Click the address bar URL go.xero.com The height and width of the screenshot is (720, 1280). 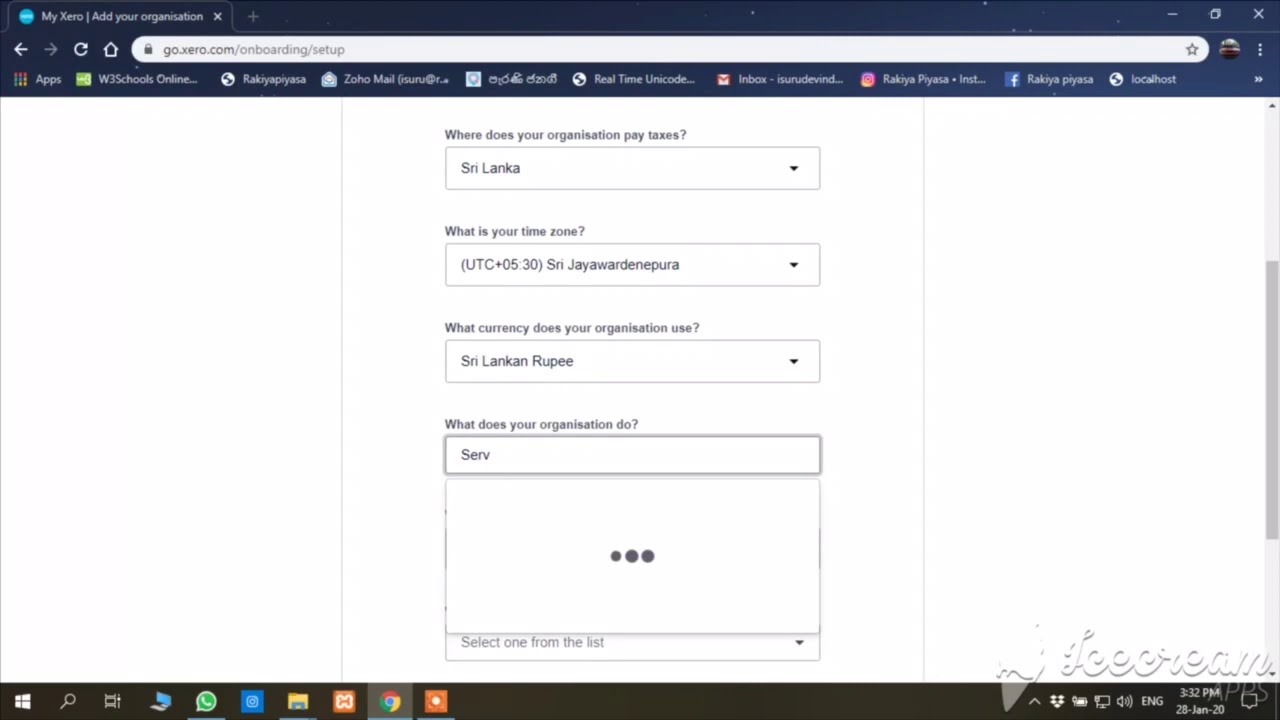coord(253,49)
